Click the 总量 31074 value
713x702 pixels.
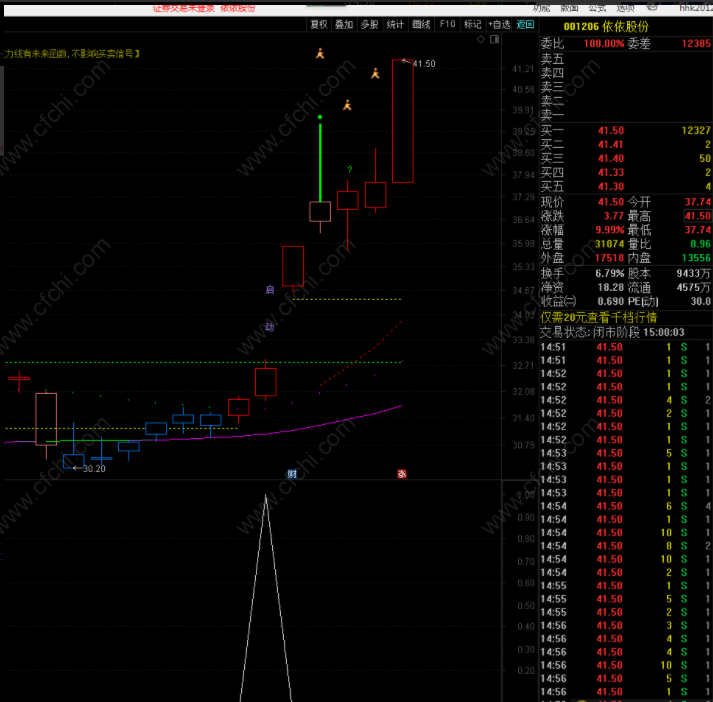coord(610,244)
